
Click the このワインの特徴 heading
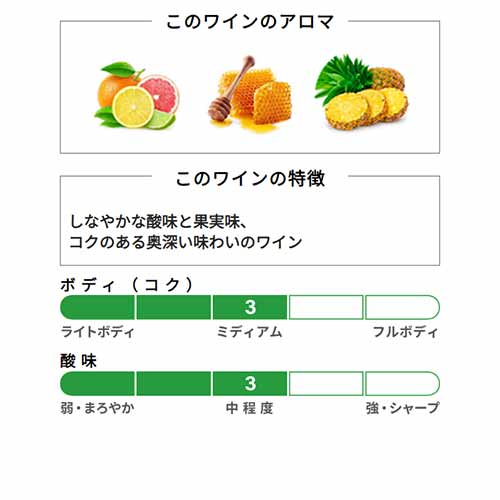tap(250, 178)
